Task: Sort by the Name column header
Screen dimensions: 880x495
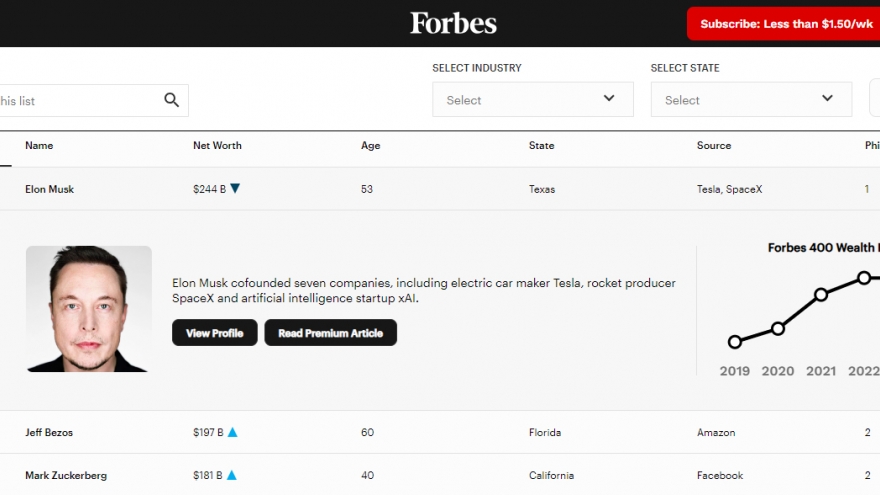Action: coord(39,145)
